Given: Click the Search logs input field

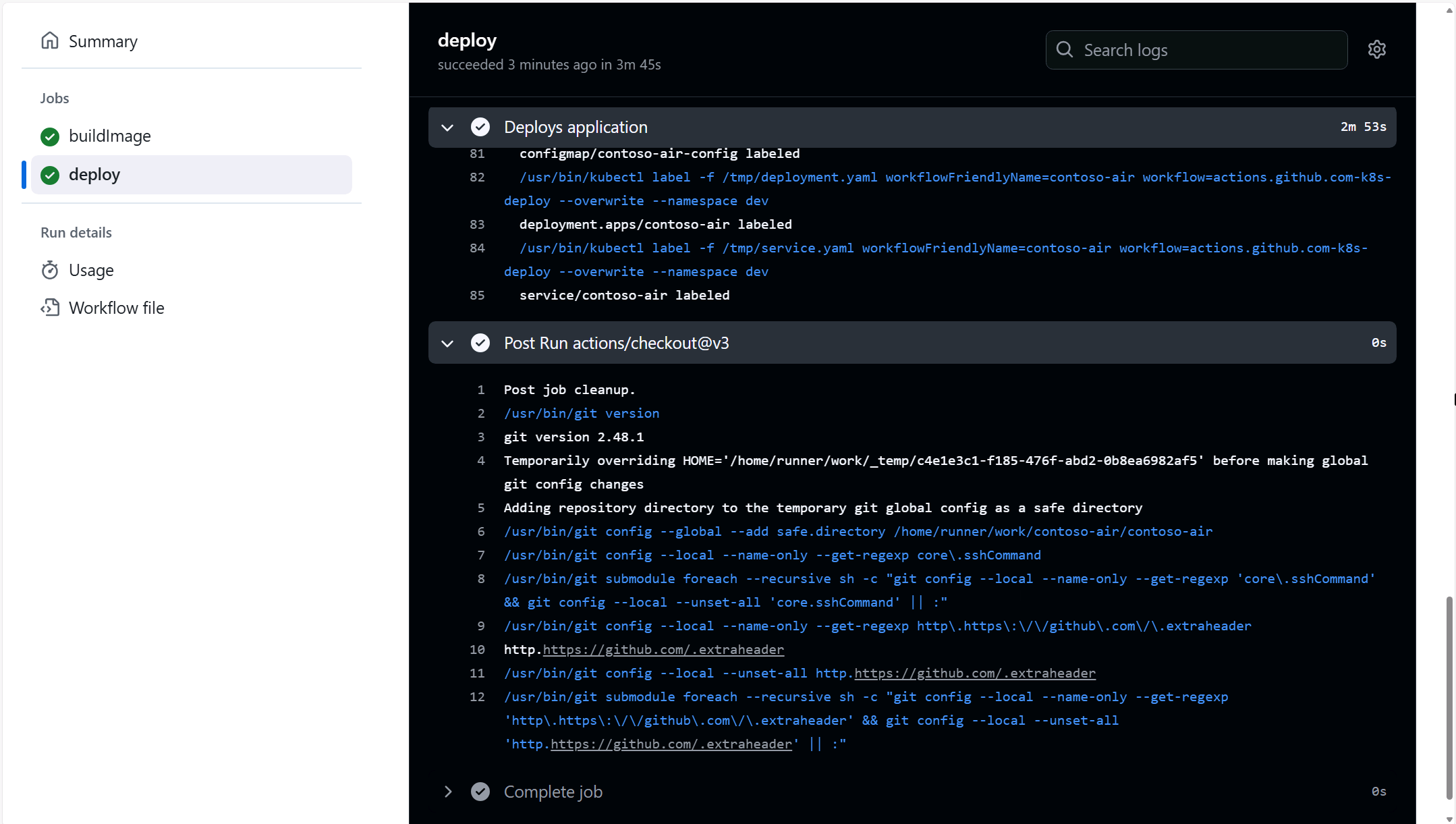Looking at the screenshot, I should tap(1196, 50).
